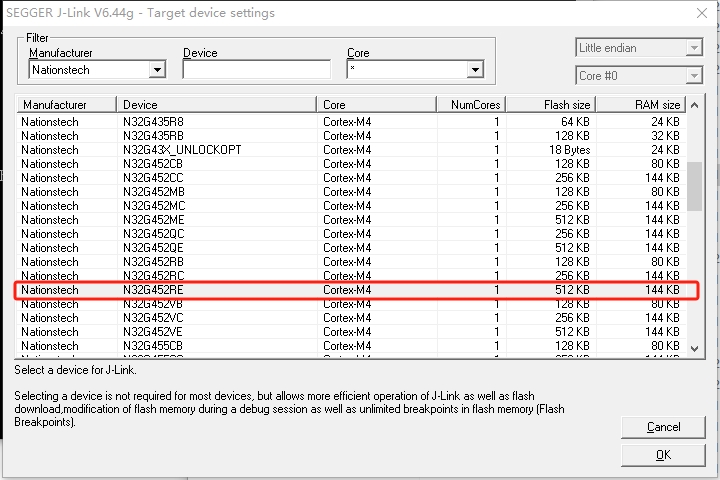Click the device list scrollbar thumb
Viewport: 720px width, 480px height.
[695, 186]
